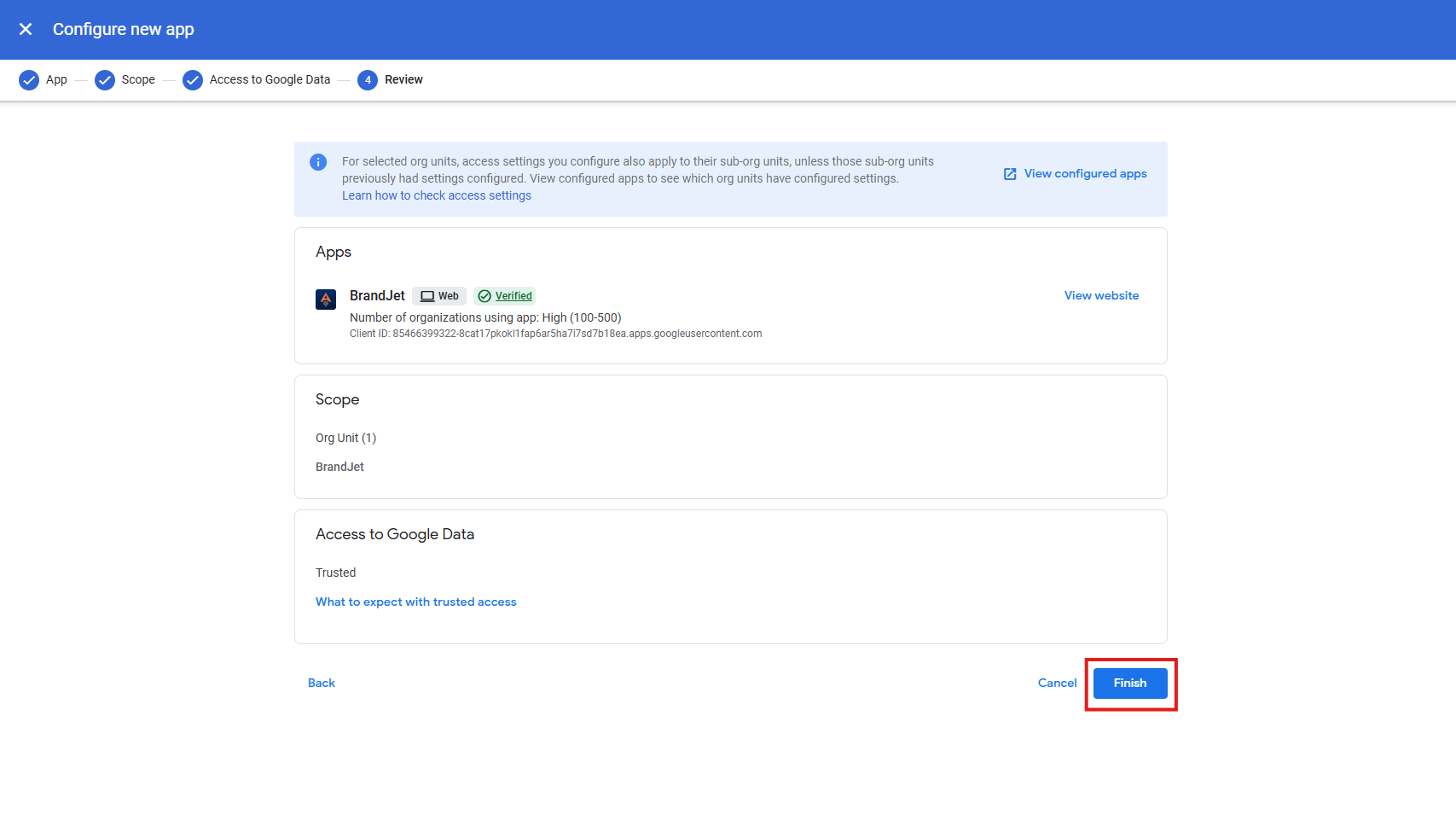Select the App step label

56,79
